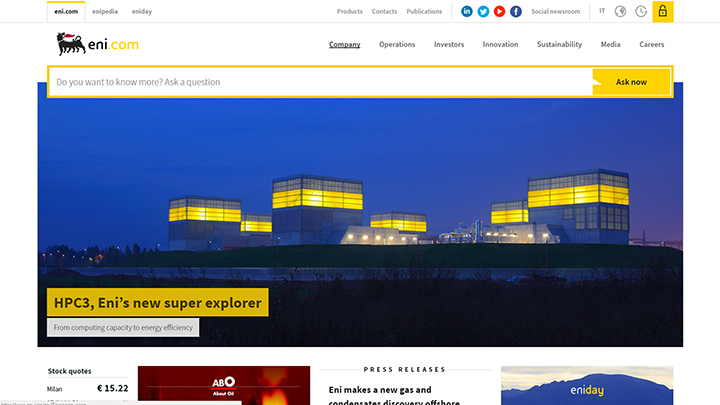This screenshot has width=720, height=405.
Task: Click the Stock quotes heading
Action: [69, 371]
